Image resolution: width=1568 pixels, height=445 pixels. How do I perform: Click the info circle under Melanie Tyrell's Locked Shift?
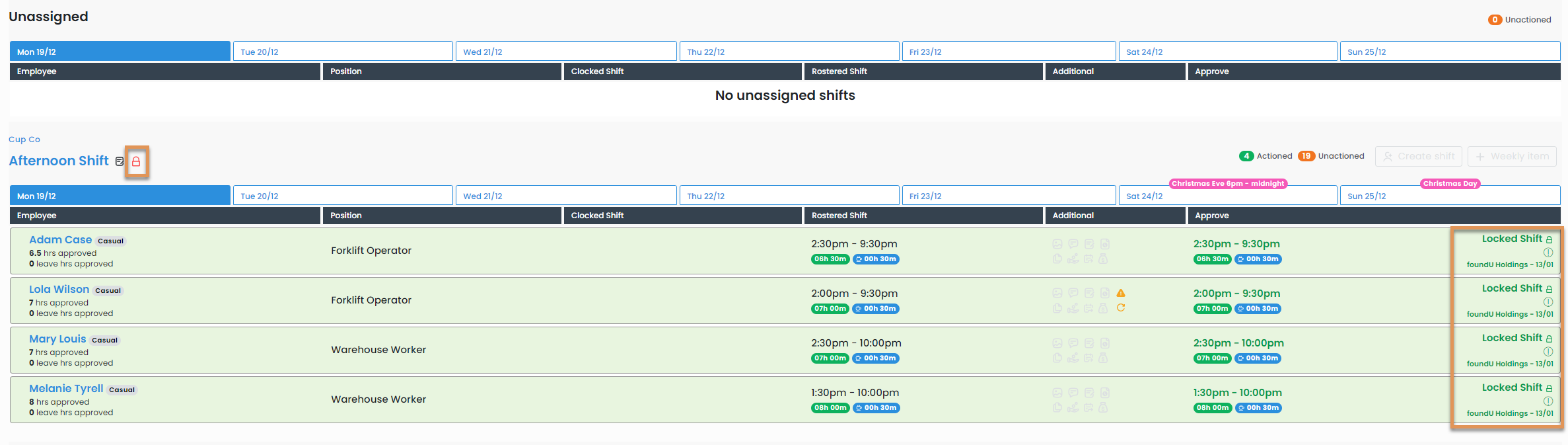tap(1548, 401)
